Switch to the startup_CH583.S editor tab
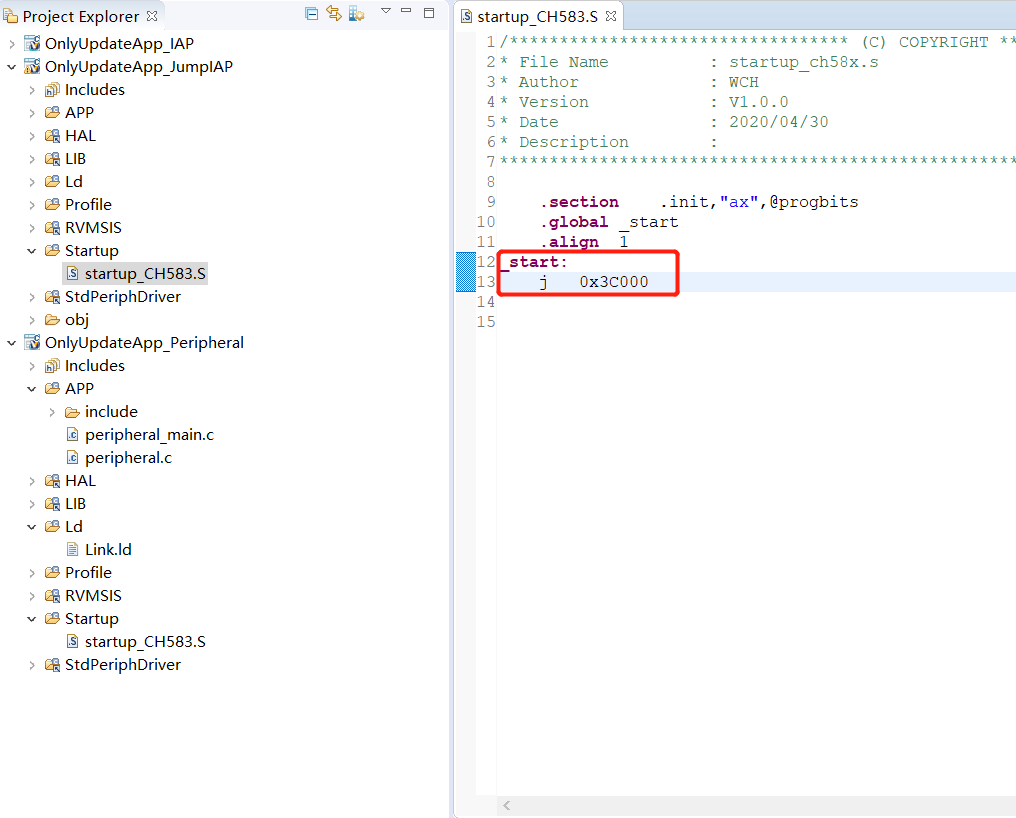 pos(536,16)
